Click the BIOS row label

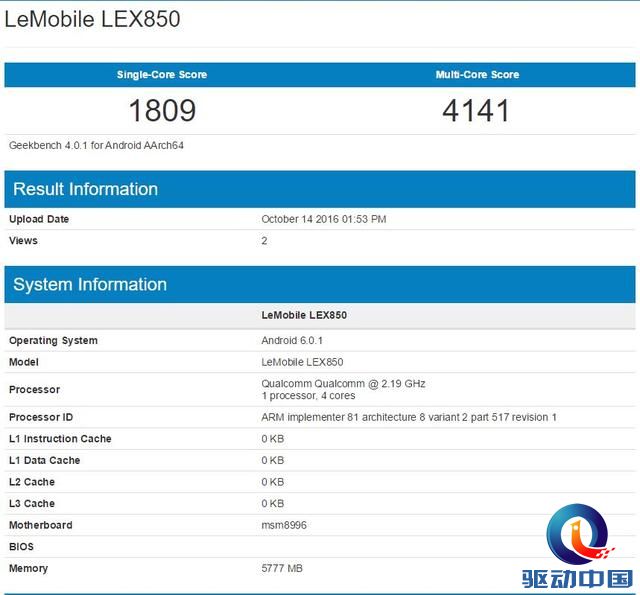21,547
